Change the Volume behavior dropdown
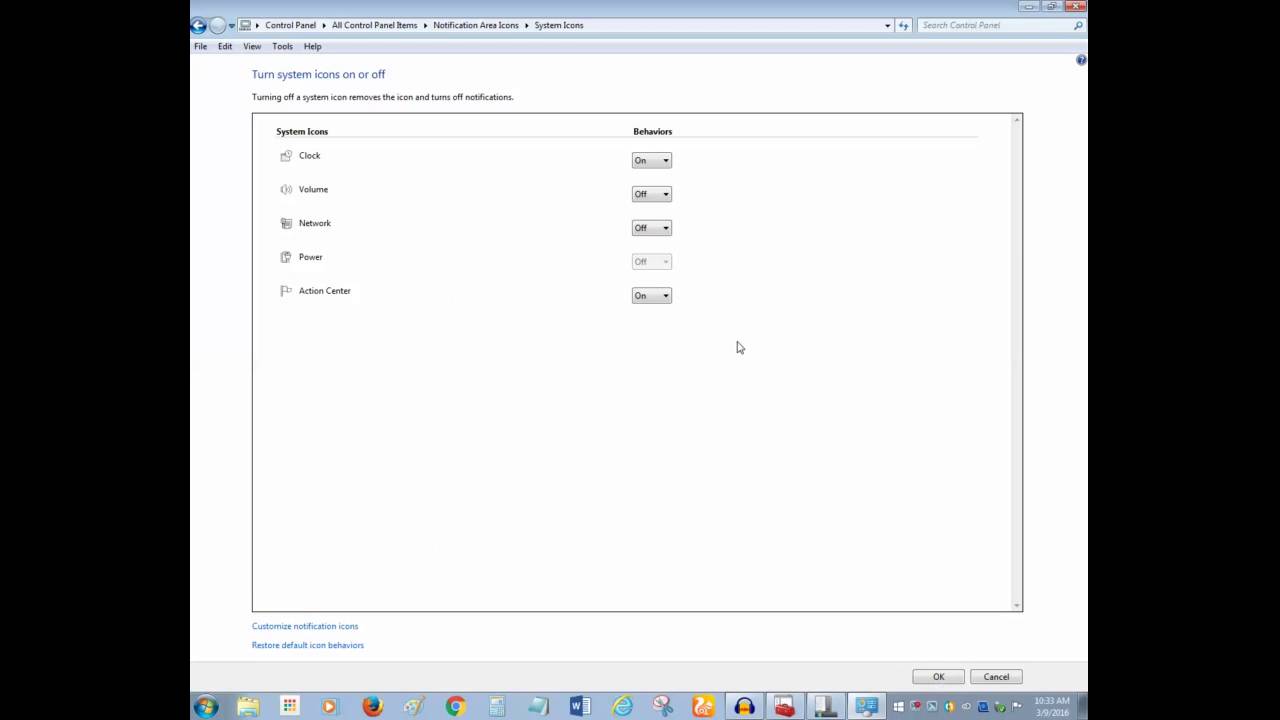The width and height of the screenshot is (1280, 720). [651, 194]
